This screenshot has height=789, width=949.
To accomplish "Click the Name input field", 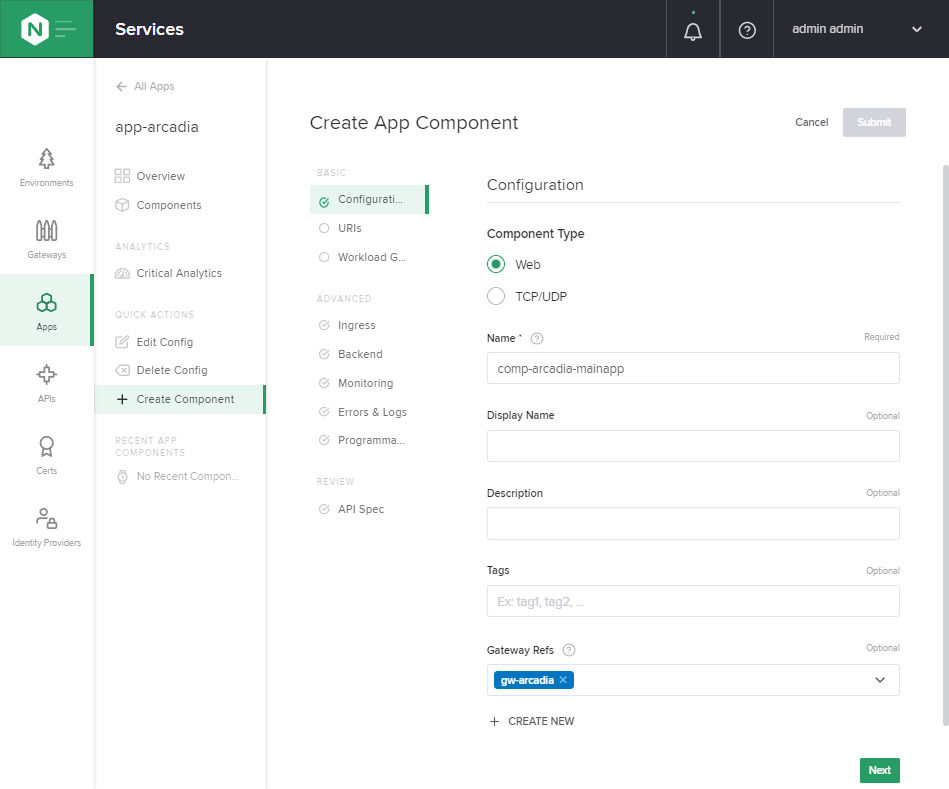I will pyautogui.click(x=693, y=368).
